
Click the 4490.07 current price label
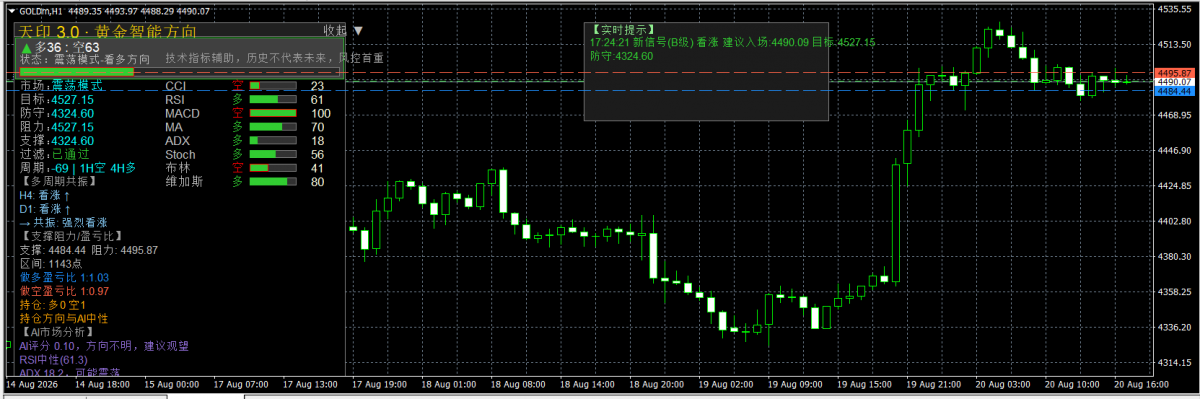[1173, 81]
